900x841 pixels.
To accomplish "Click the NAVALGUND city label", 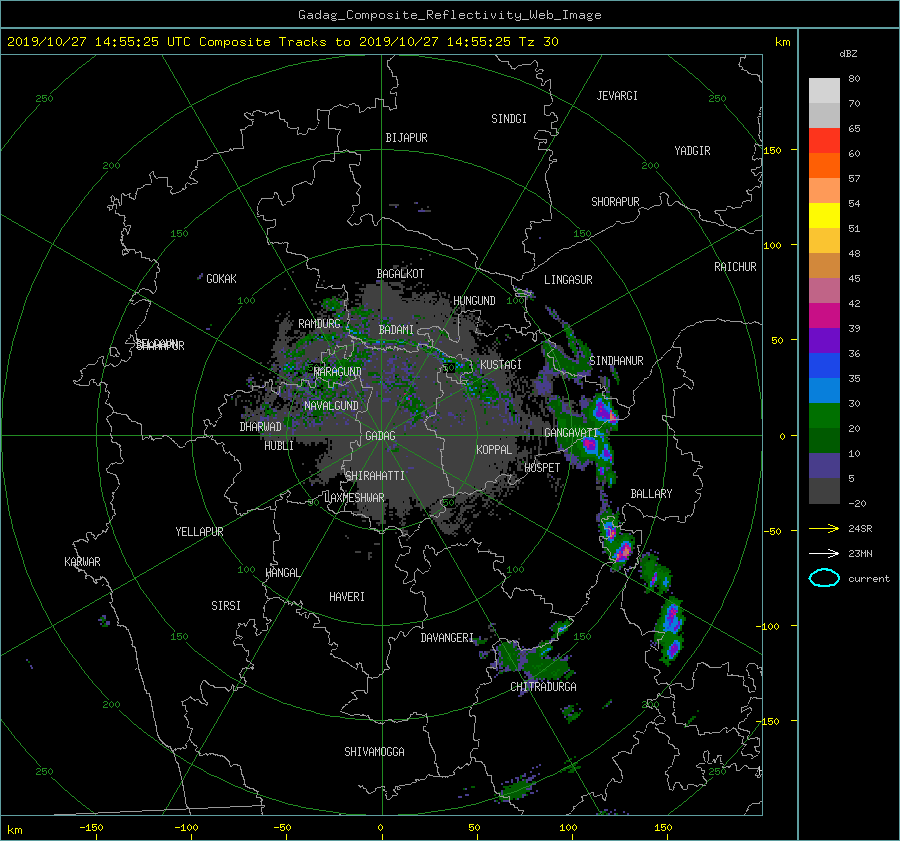I will pos(331,406).
